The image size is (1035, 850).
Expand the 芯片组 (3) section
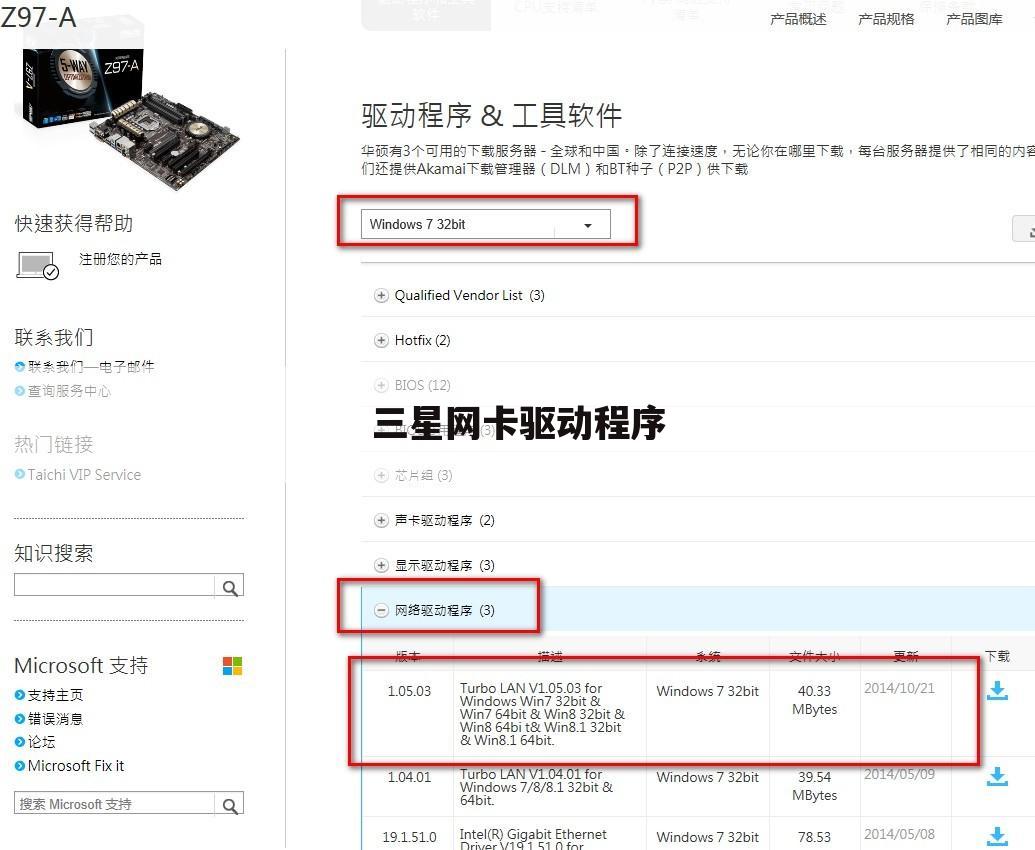coord(381,475)
